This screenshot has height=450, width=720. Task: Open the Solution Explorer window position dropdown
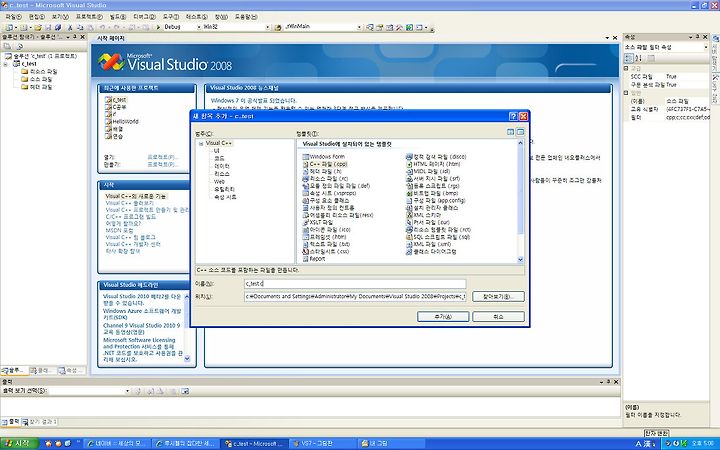68,37
